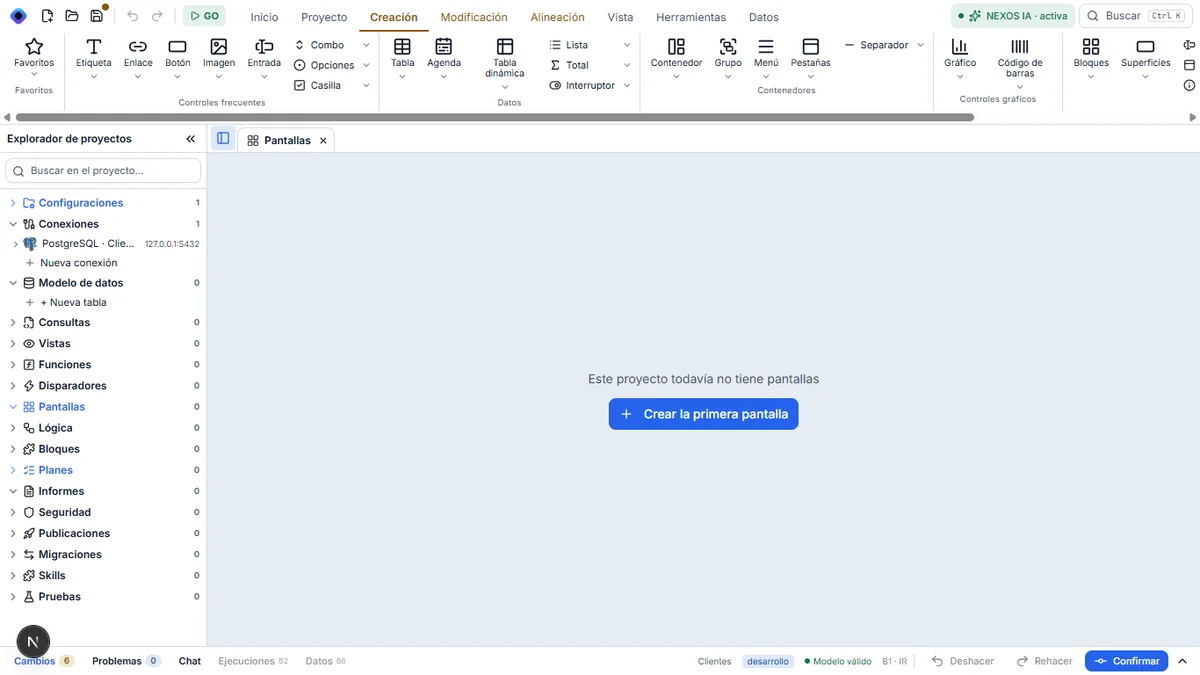Screen dimensions: 1200x675
Task: Click Deshacer in the status bar
Action: coord(963,661)
